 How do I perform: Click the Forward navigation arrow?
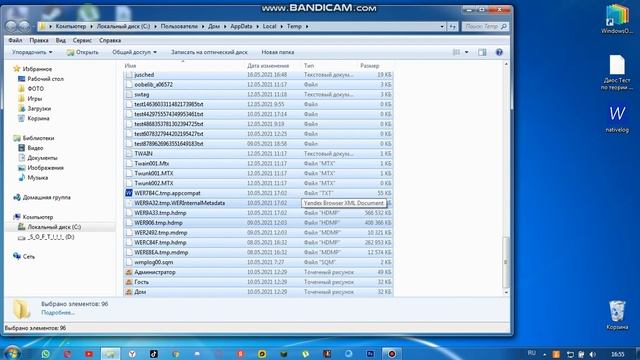24,27
